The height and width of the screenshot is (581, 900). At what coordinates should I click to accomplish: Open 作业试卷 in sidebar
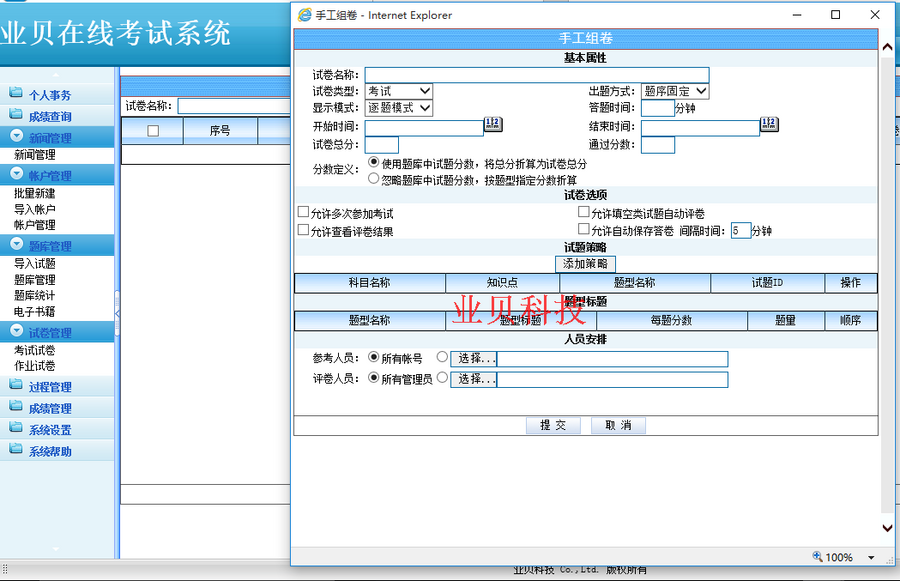pos(35,366)
